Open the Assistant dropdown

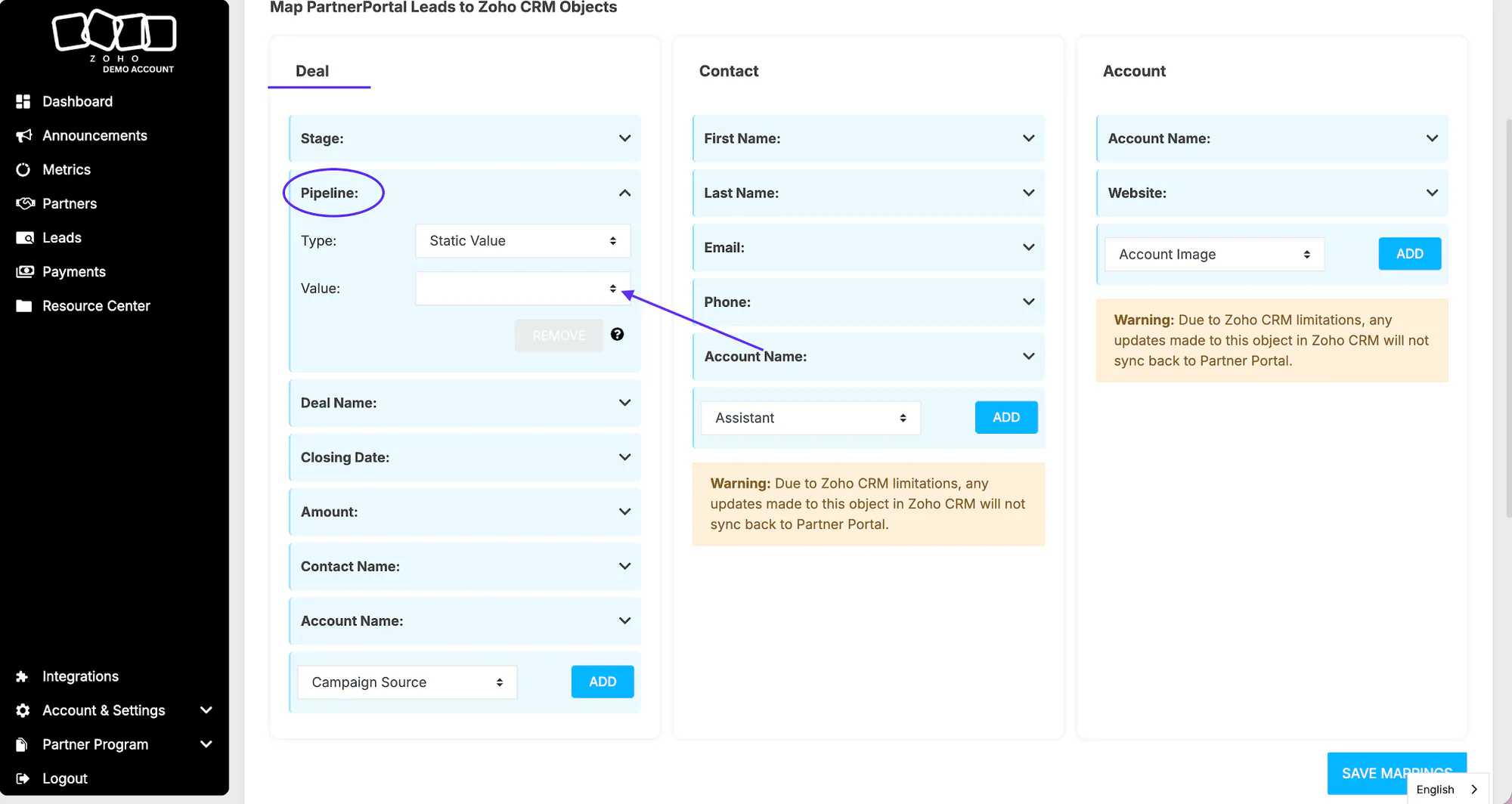coord(811,418)
